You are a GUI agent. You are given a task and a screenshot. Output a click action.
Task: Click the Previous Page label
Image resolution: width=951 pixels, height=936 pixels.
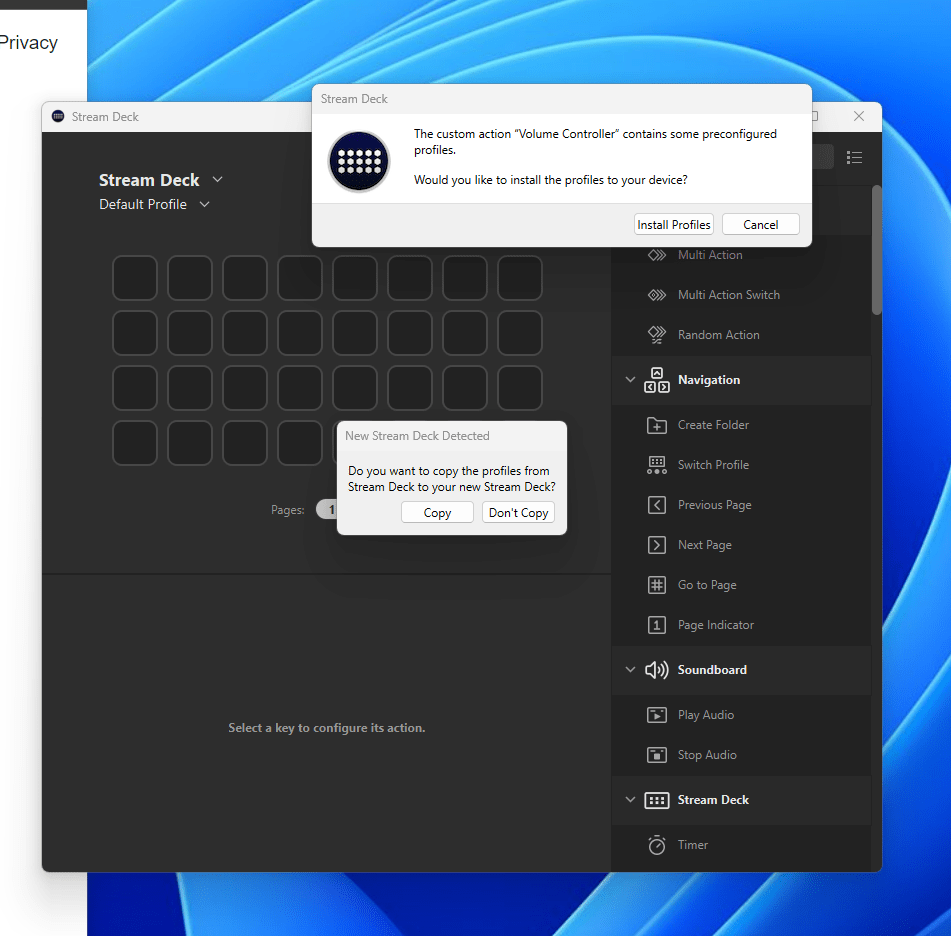[x=714, y=505]
